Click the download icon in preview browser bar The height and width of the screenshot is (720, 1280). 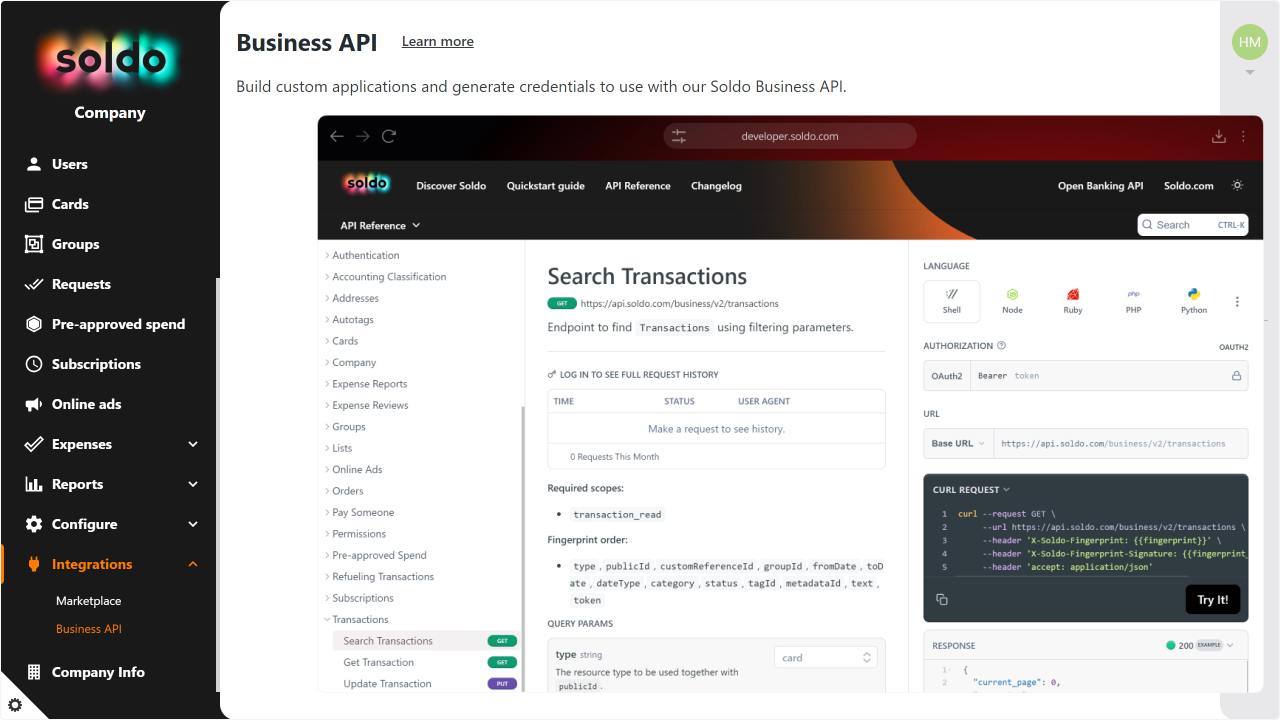(1218, 136)
